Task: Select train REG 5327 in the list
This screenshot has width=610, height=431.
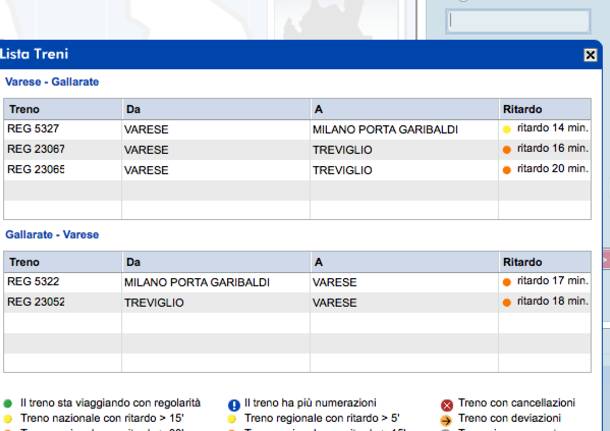Action: tap(30, 129)
